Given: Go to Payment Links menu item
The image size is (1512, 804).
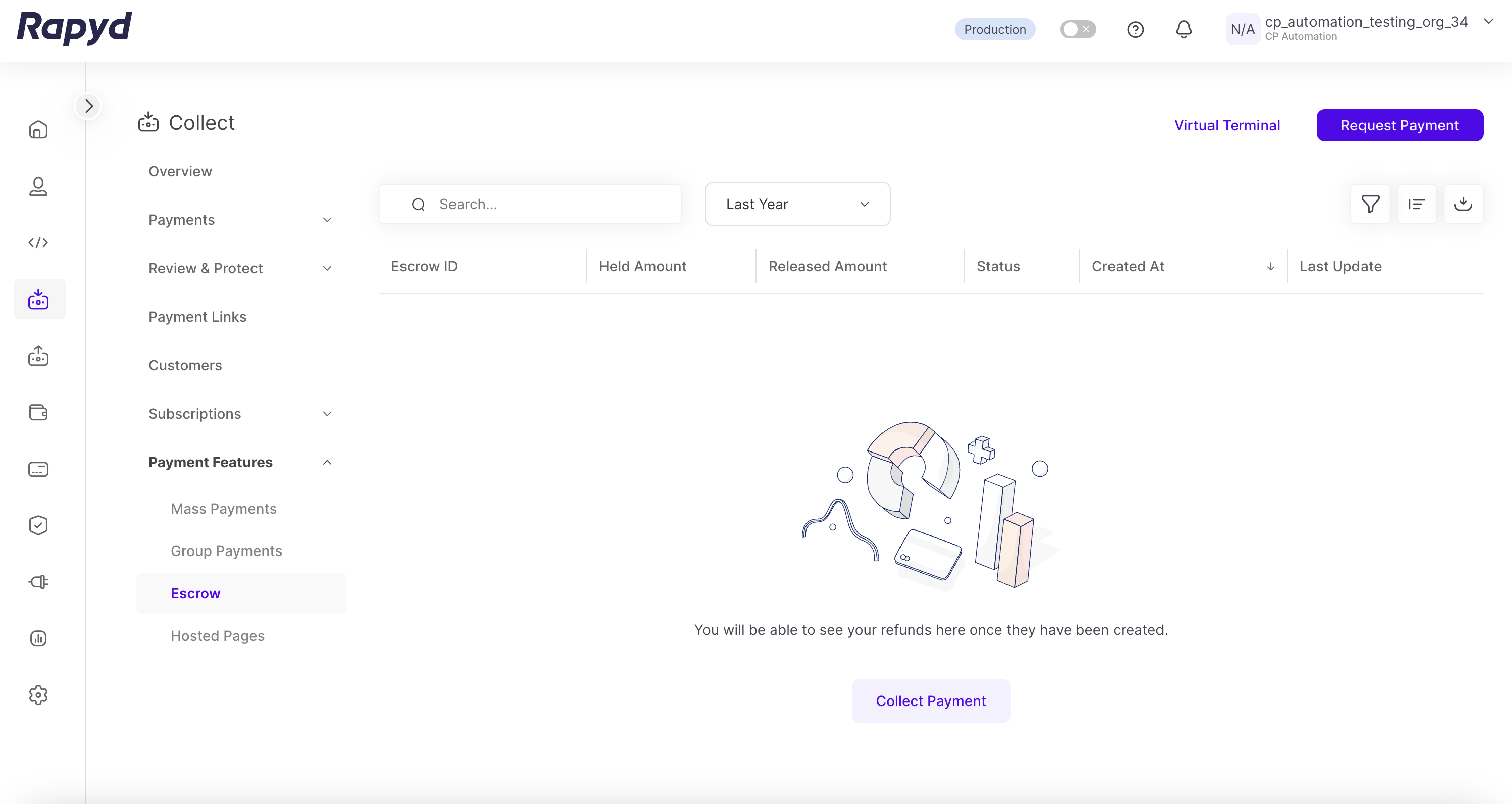Looking at the screenshot, I should 197,317.
